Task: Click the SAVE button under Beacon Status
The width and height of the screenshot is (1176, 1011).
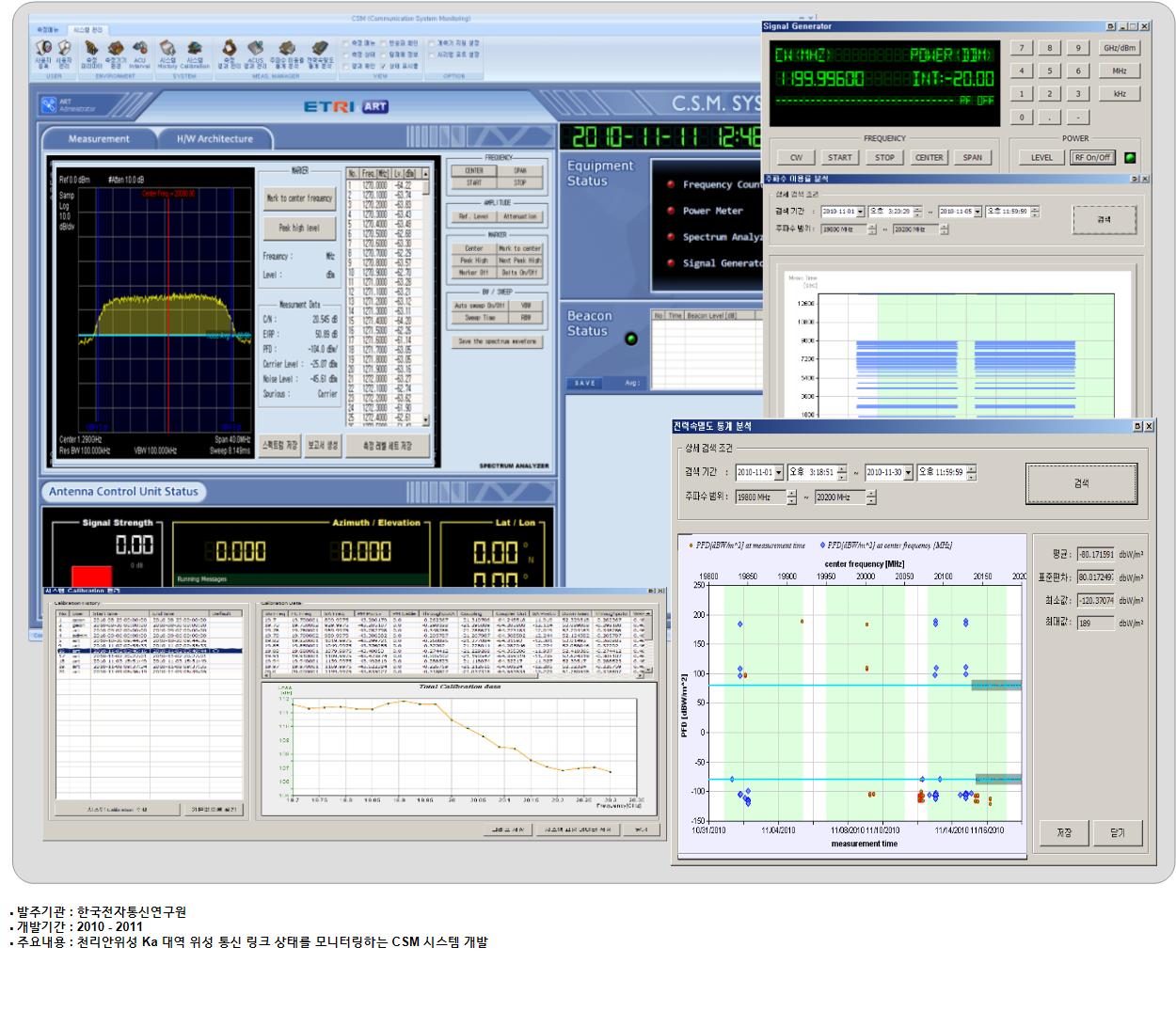Action: [x=585, y=384]
